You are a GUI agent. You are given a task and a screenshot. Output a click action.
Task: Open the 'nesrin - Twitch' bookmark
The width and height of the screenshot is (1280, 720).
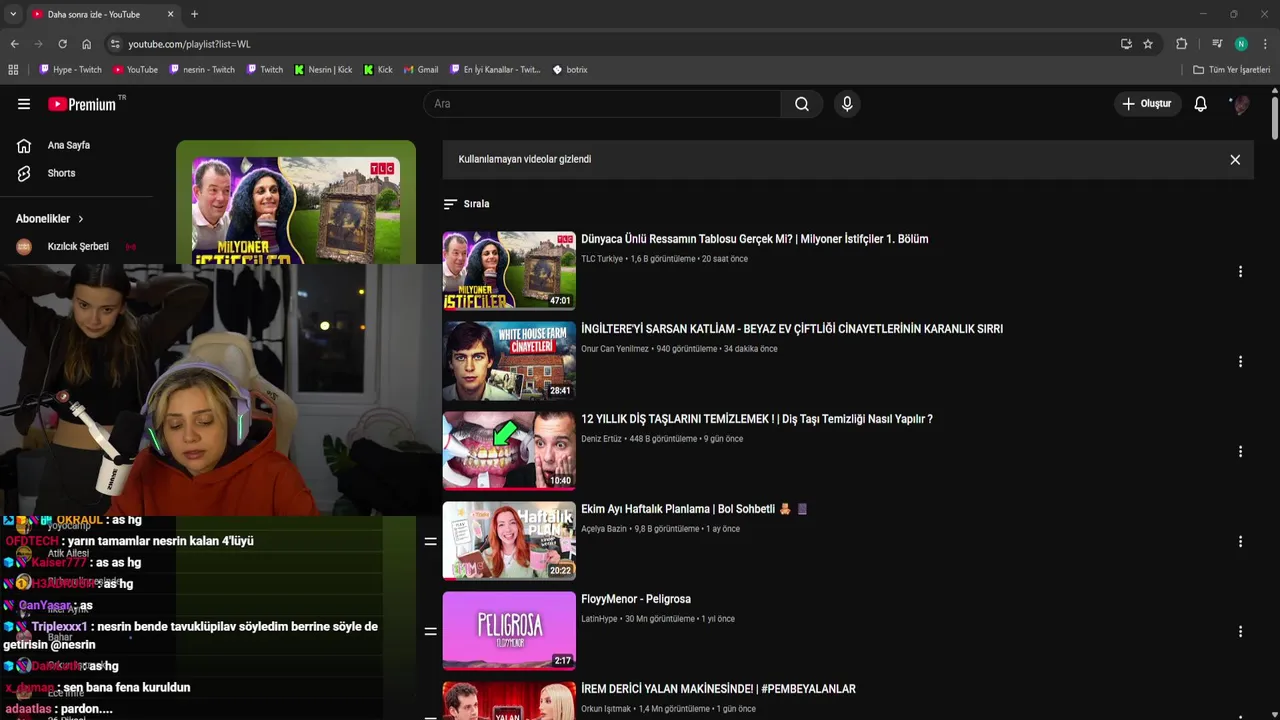click(201, 70)
